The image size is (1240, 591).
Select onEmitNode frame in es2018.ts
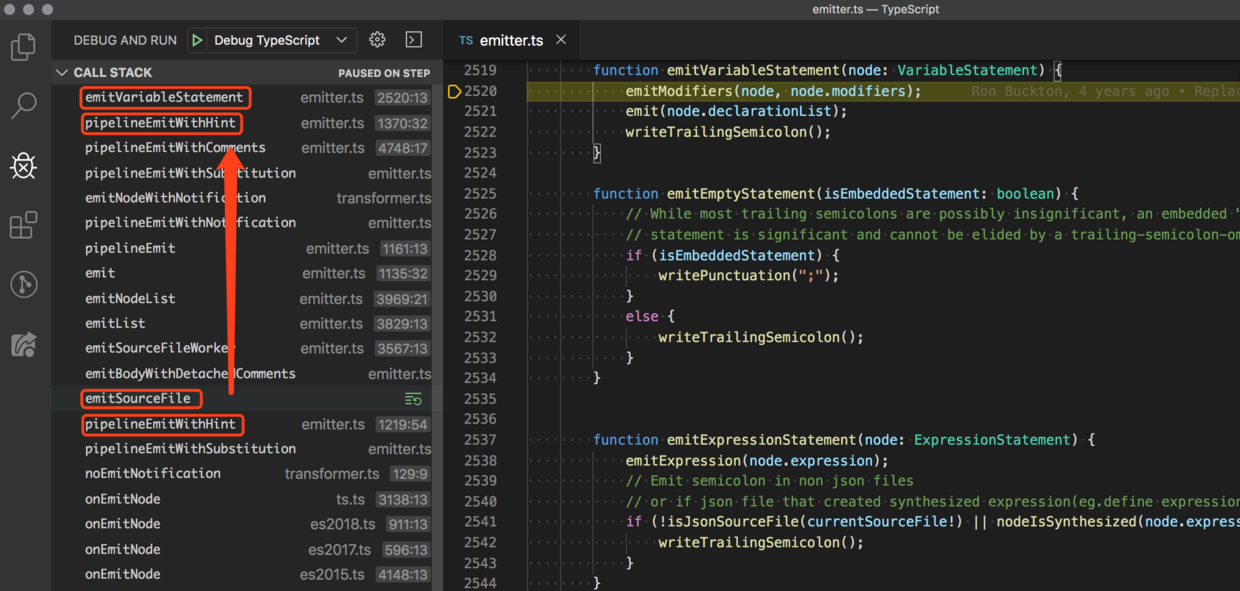tap(123, 524)
